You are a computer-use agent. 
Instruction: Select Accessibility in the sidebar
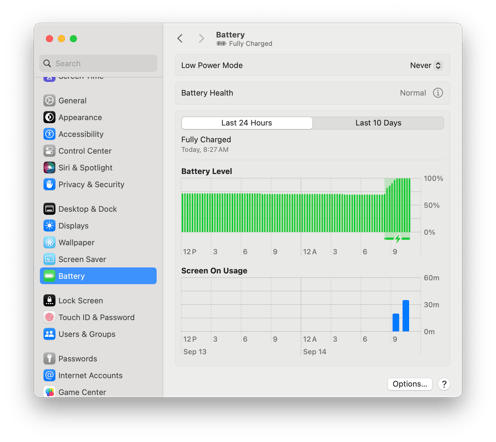(98, 134)
